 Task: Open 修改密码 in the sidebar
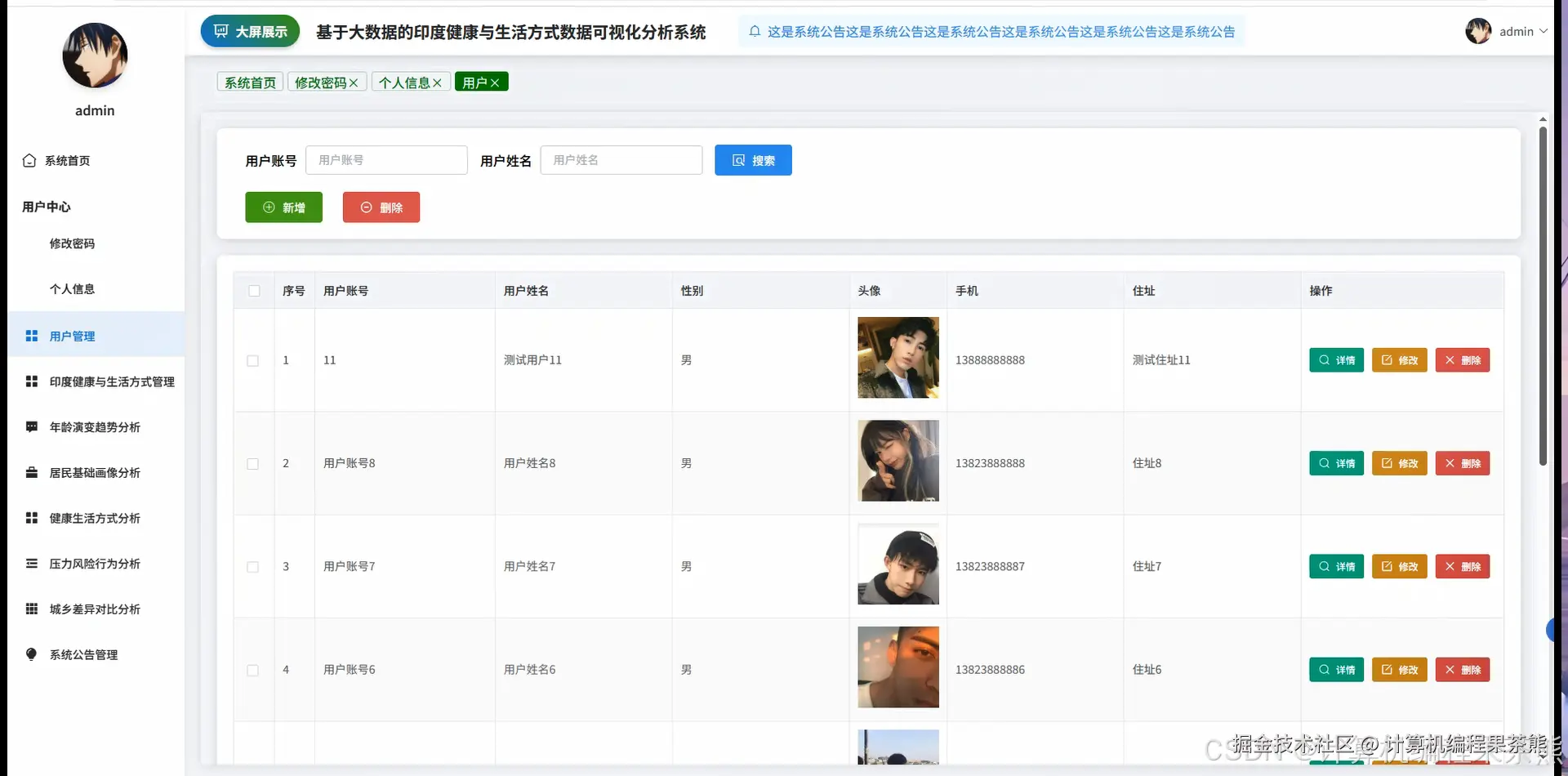[96, 243]
